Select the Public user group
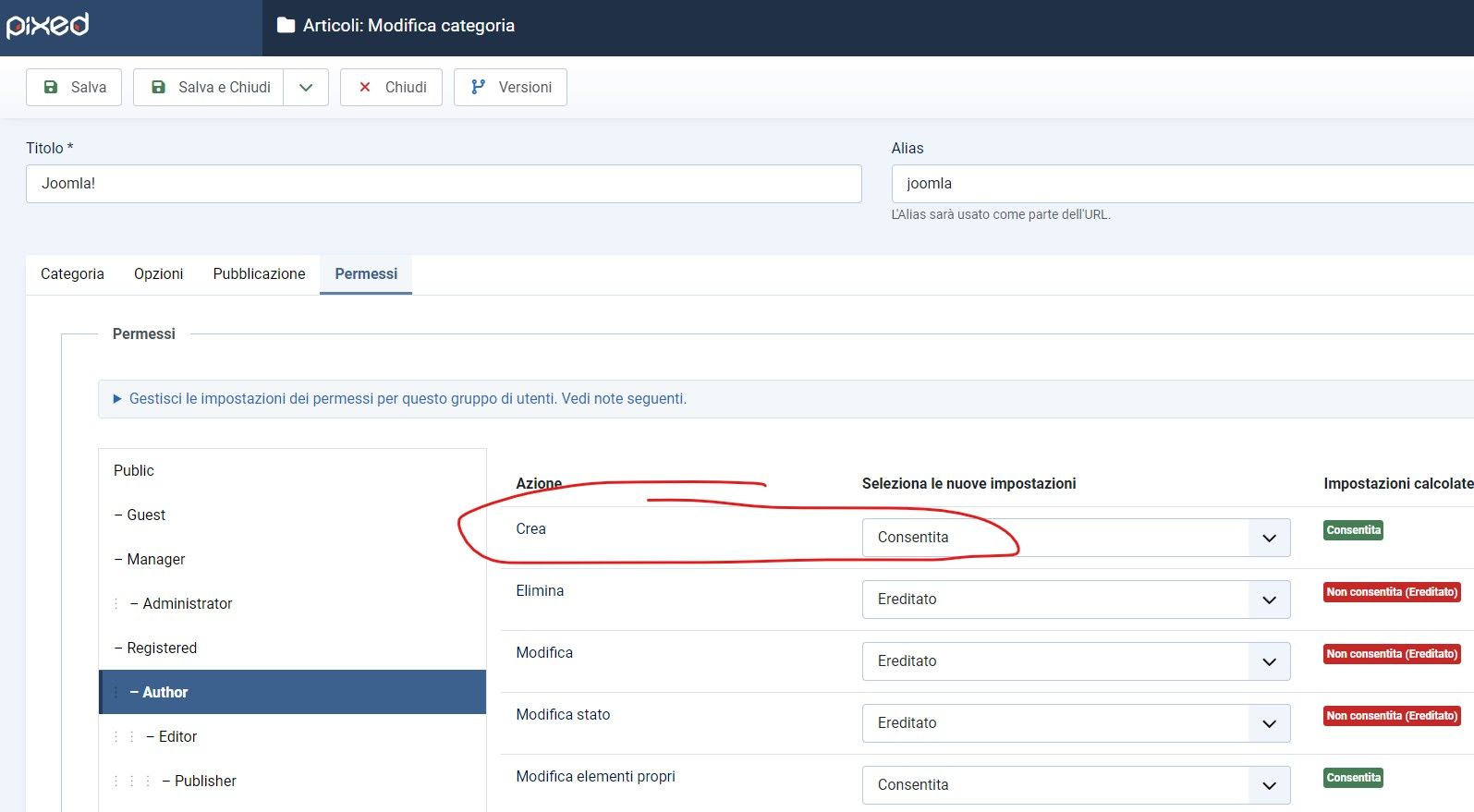The width and height of the screenshot is (1474, 812). pos(134,470)
